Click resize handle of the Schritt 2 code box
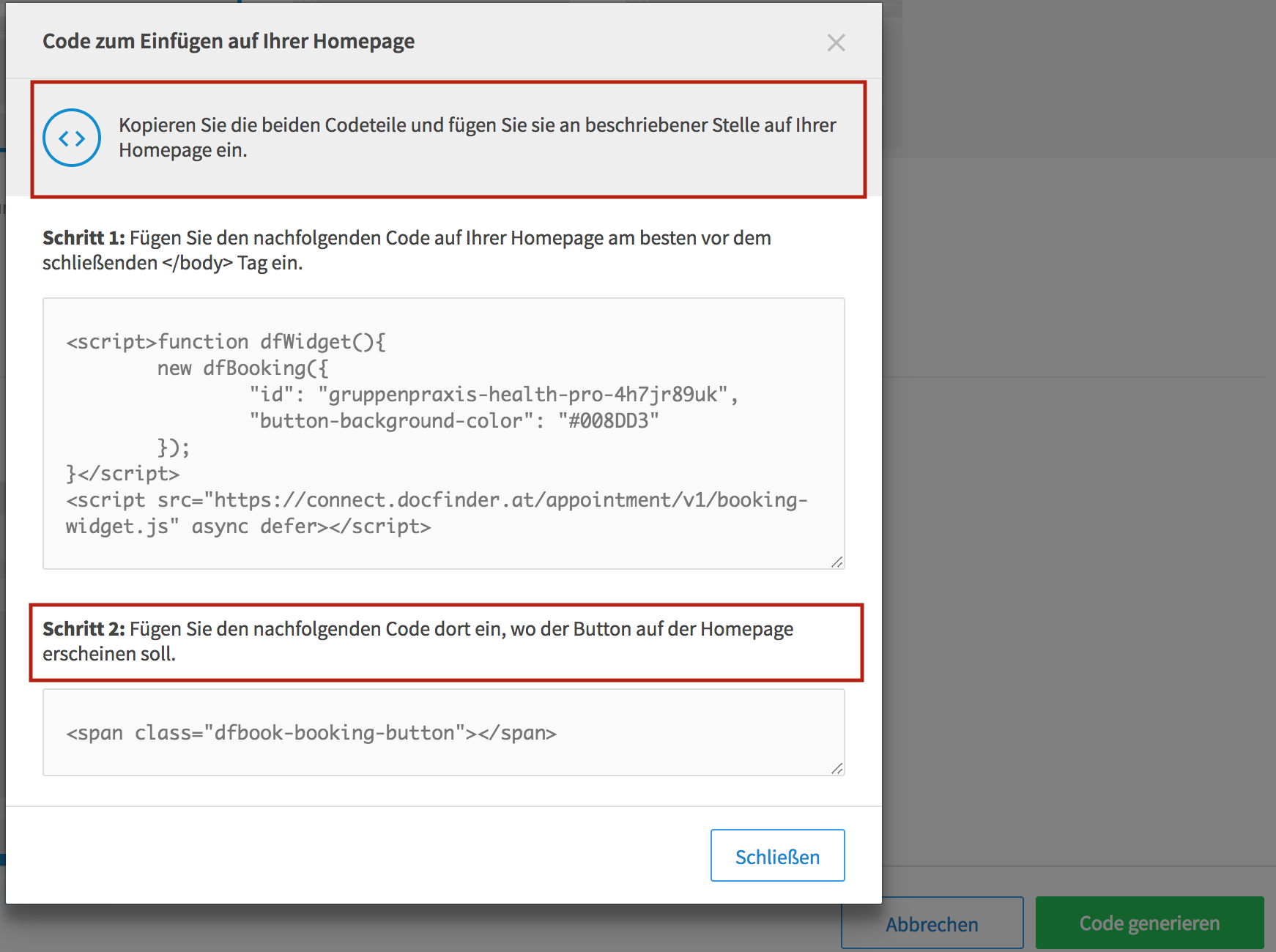This screenshot has height=952, width=1276. click(837, 768)
